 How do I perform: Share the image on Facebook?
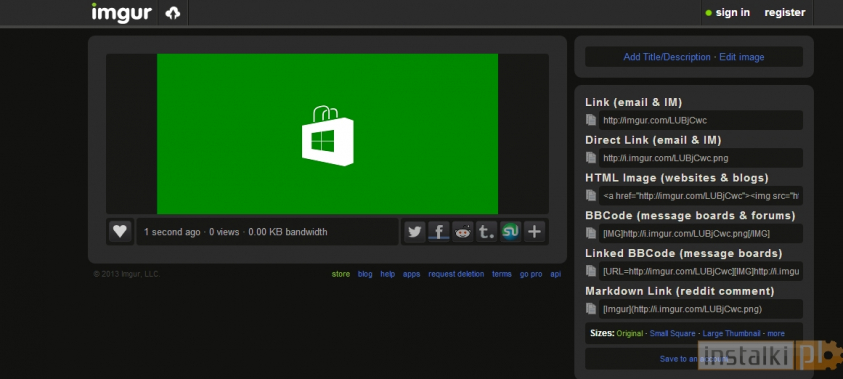pos(439,232)
